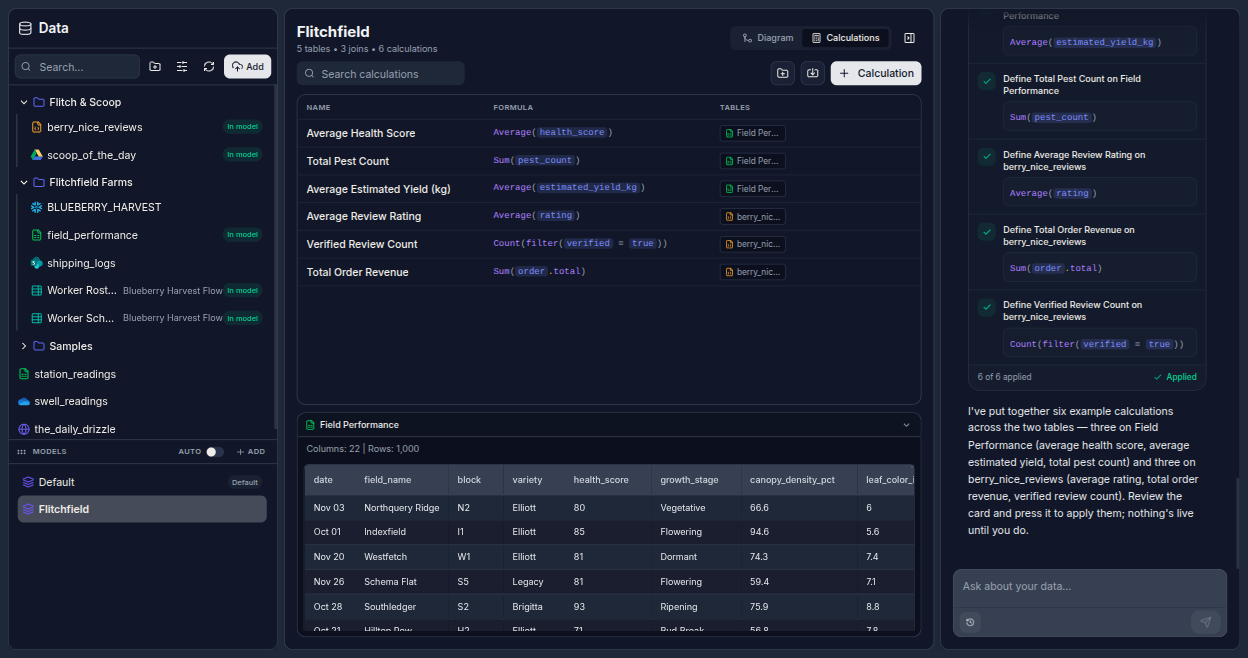1248x658 pixels.
Task: Switch to the Calculations tab
Action: [x=845, y=38]
